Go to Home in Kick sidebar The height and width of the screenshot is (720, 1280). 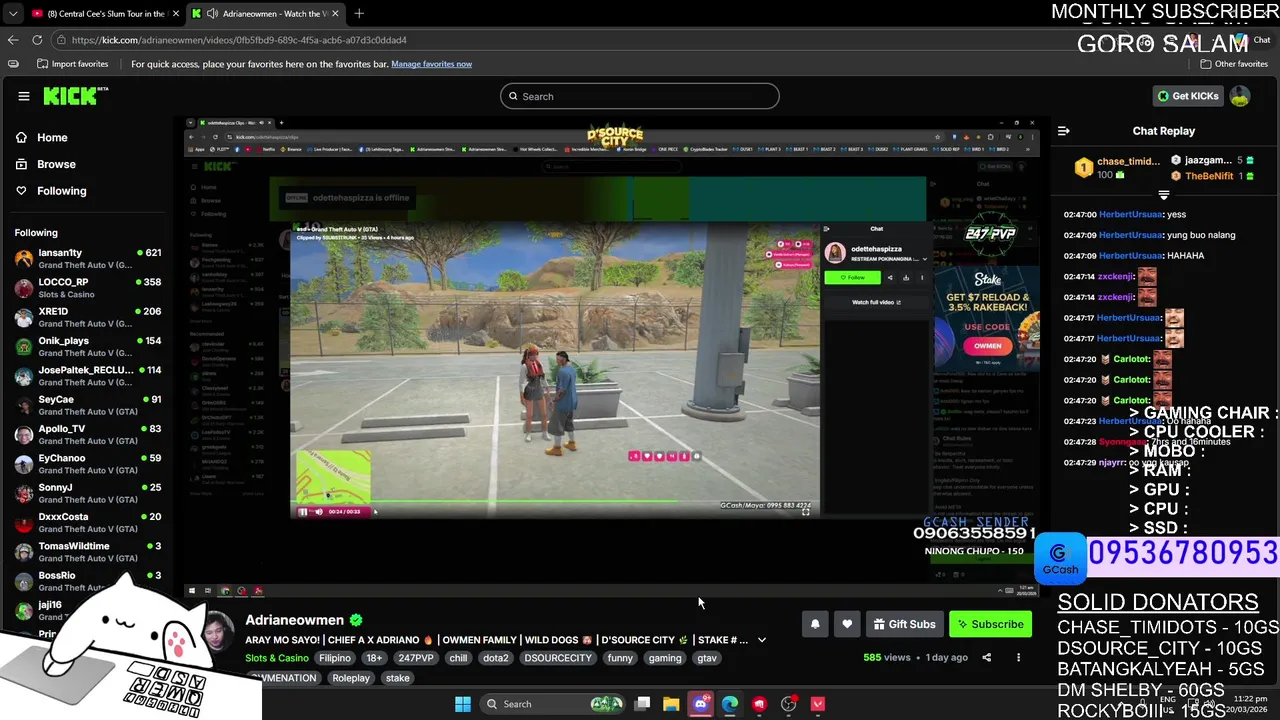click(52, 138)
